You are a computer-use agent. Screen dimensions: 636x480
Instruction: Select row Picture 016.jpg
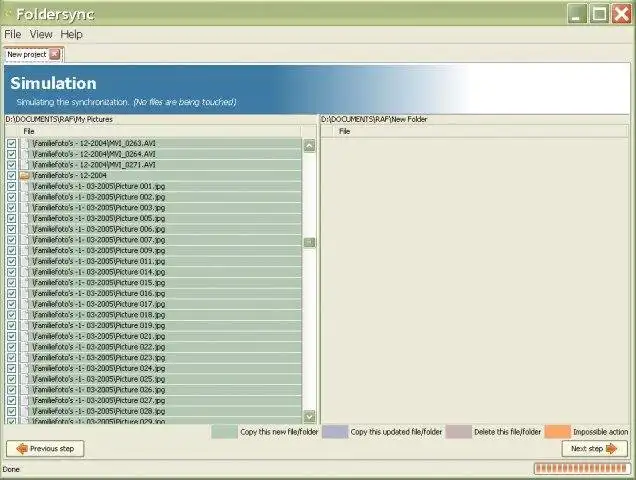160,293
